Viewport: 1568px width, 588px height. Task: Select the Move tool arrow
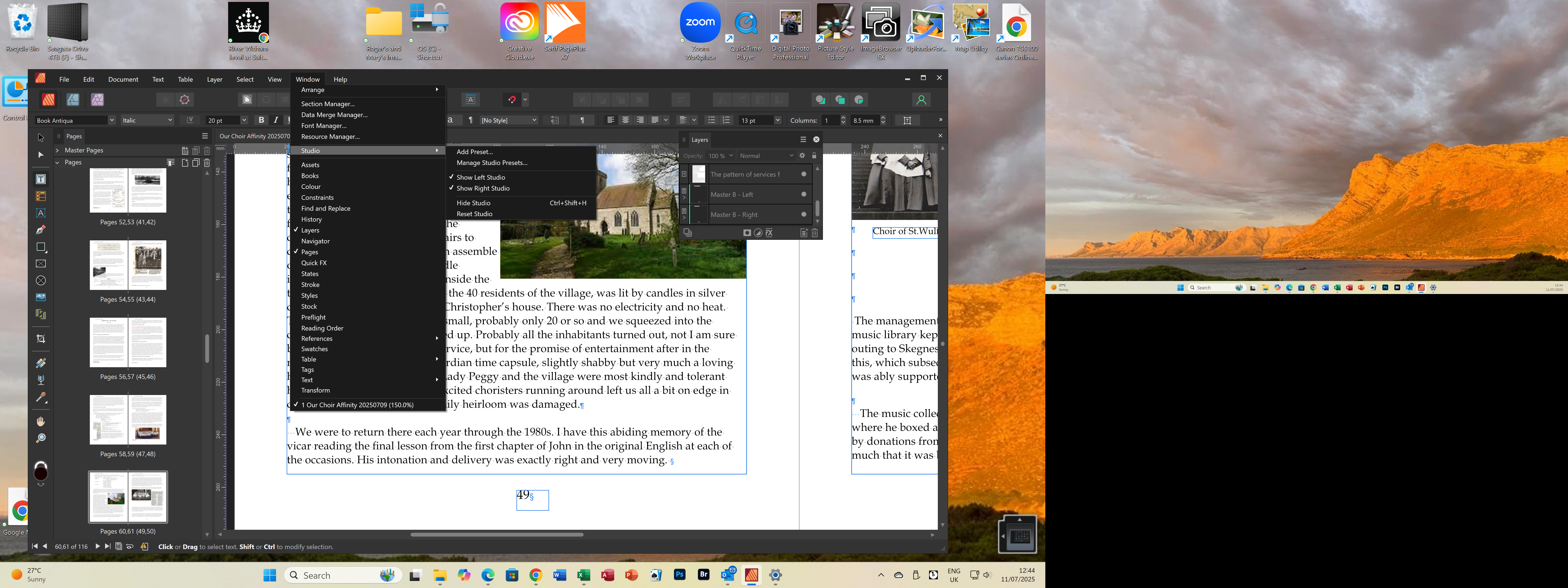pyautogui.click(x=41, y=137)
